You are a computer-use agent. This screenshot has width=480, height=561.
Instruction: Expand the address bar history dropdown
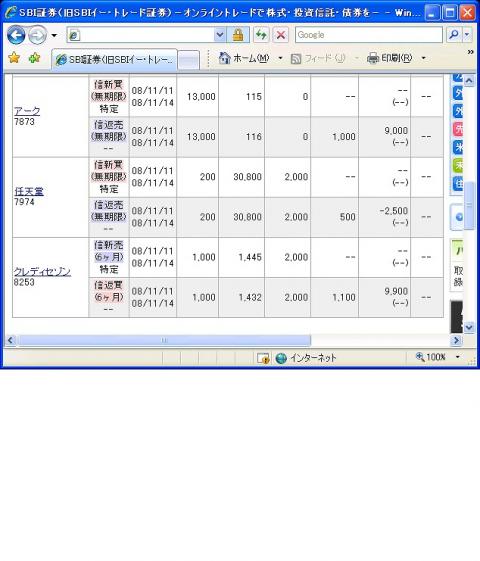(220, 35)
